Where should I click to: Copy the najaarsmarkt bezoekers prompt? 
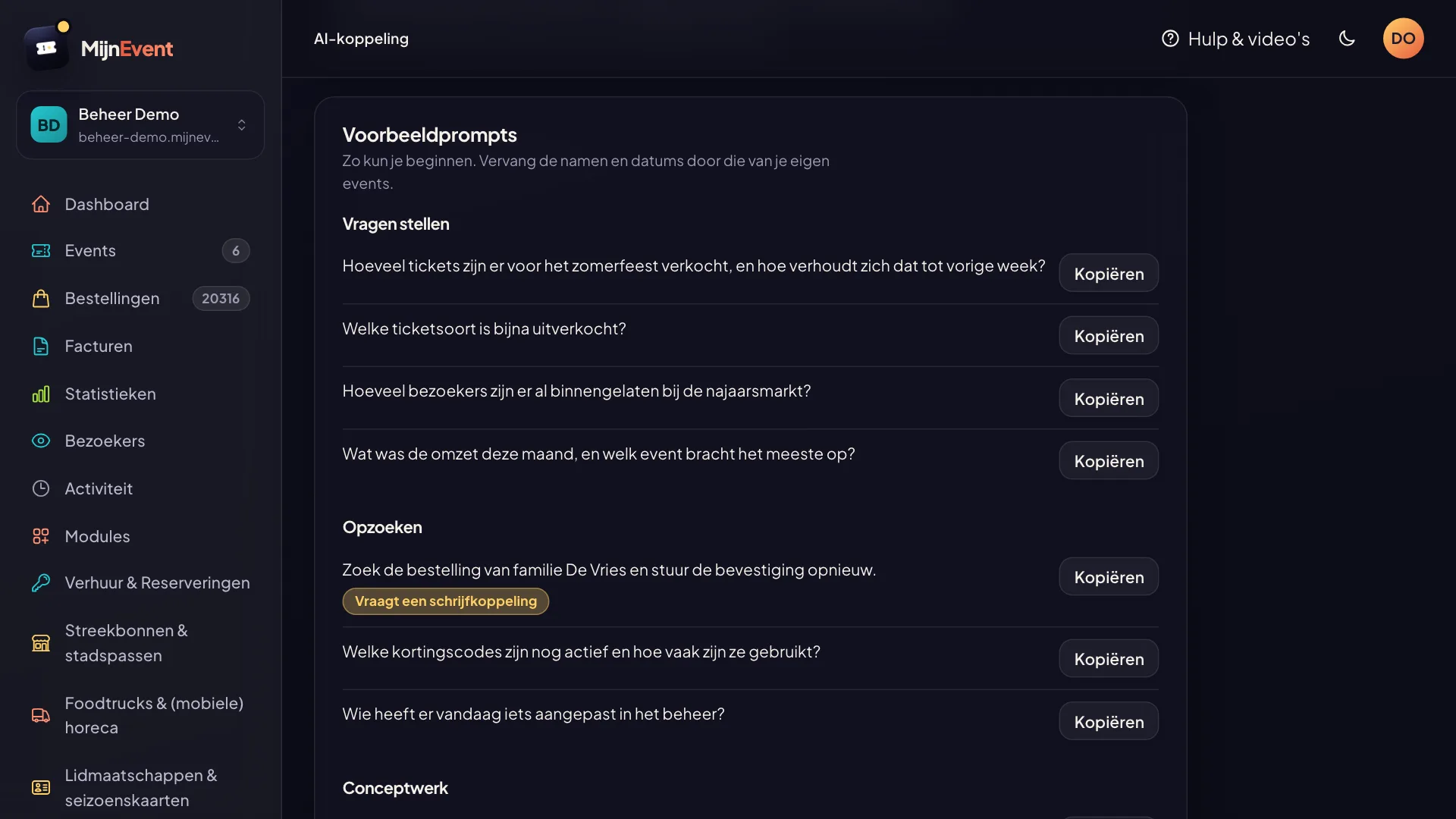click(1109, 398)
